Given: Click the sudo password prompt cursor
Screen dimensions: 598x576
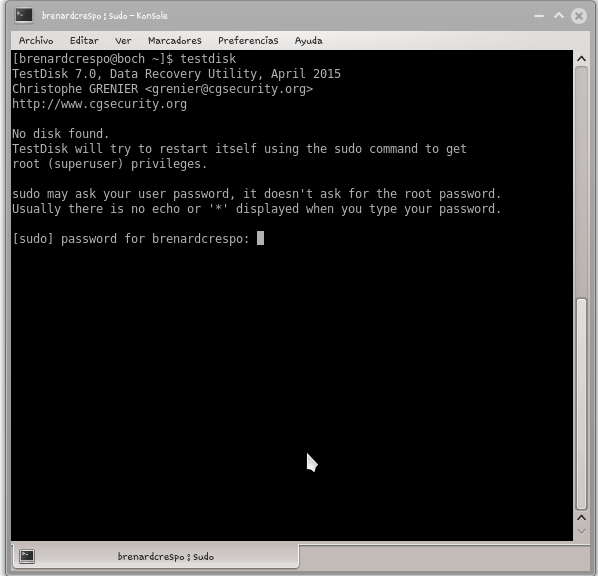Looking at the screenshot, I should (260, 238).
